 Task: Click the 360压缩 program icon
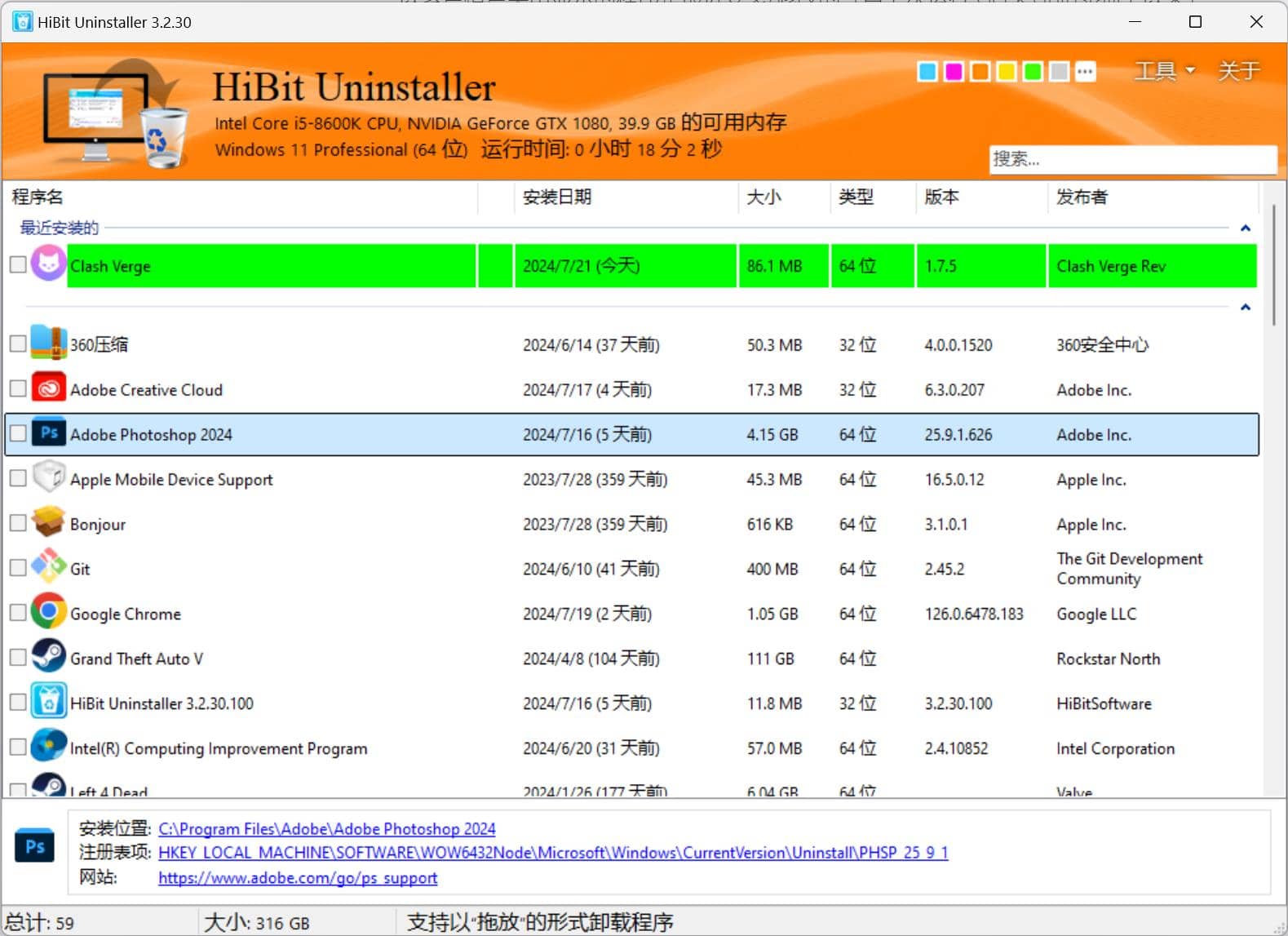48,343
